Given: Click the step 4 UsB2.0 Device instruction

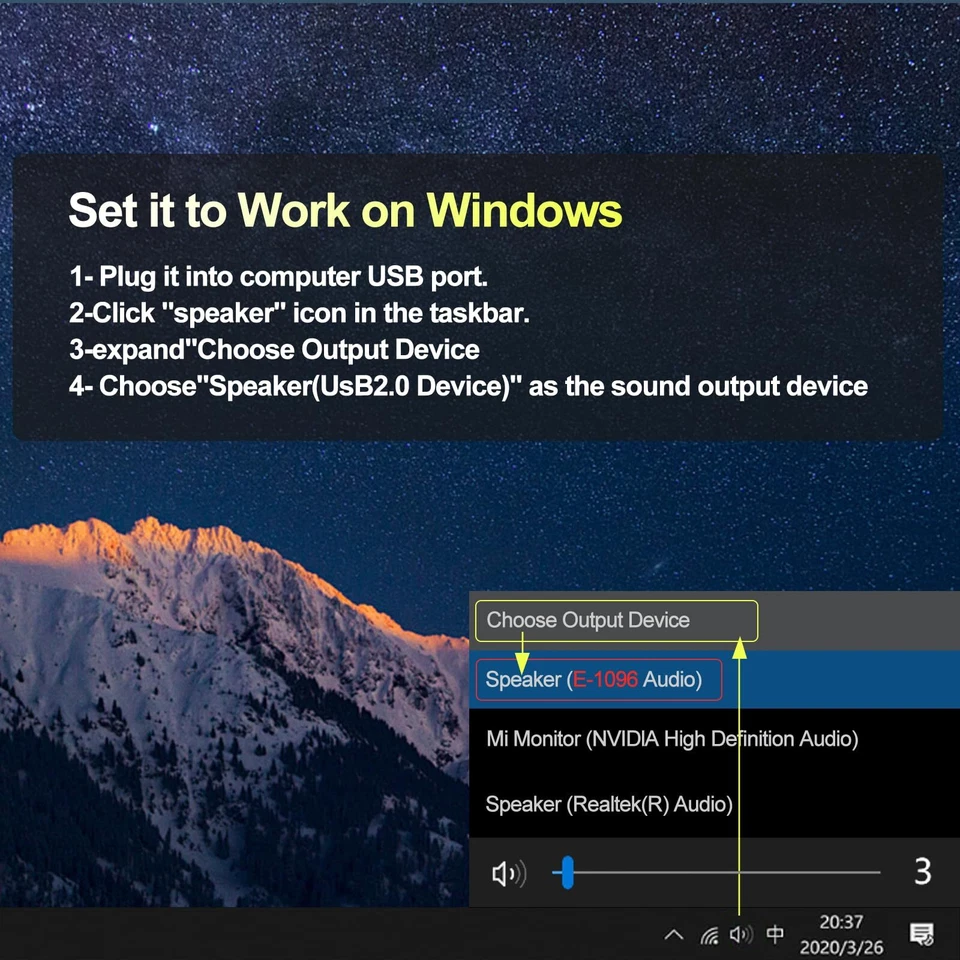Looking at the screenshot, I should coord(468,386).
